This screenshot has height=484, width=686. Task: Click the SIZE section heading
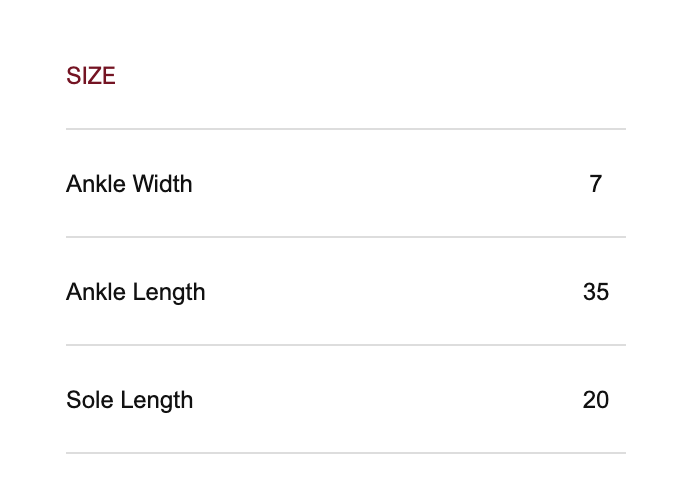pos(91,76)
